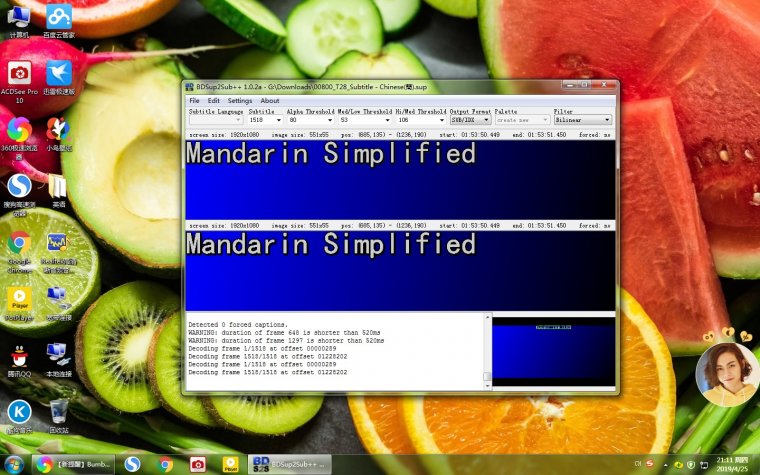Open the Med/Low Threshold dropdown
The width and height of the screenshot is (760, 475).
365,120
